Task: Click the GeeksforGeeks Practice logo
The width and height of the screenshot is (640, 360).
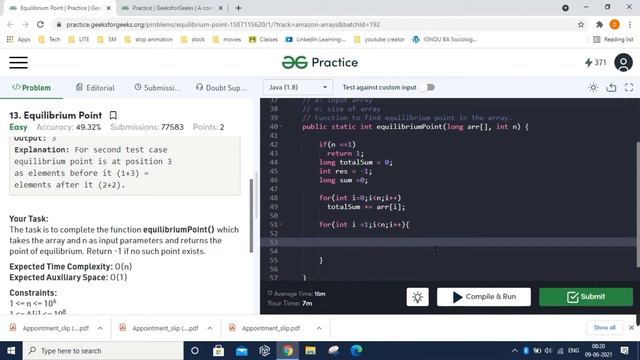Action: tap(320, 62)
